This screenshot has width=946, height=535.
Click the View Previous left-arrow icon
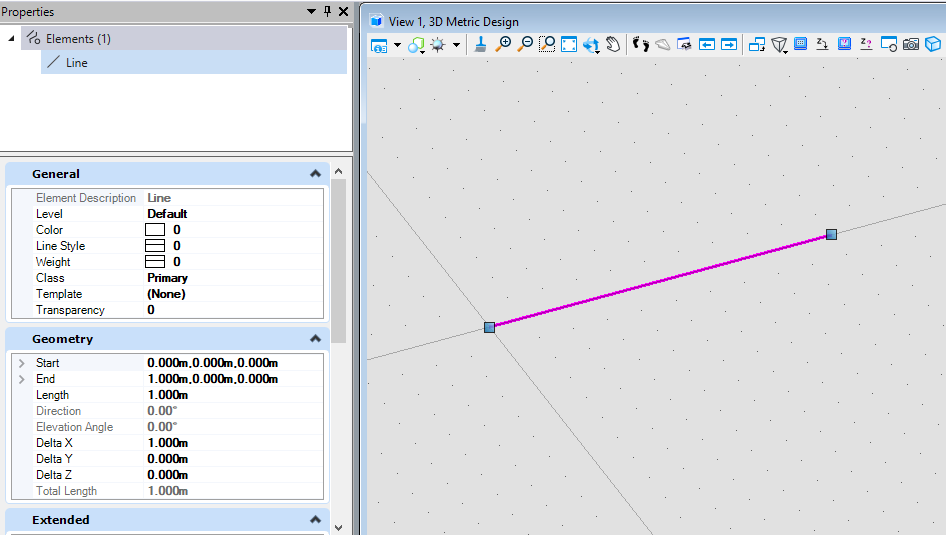pyautogui.click(x=706, y=44)
